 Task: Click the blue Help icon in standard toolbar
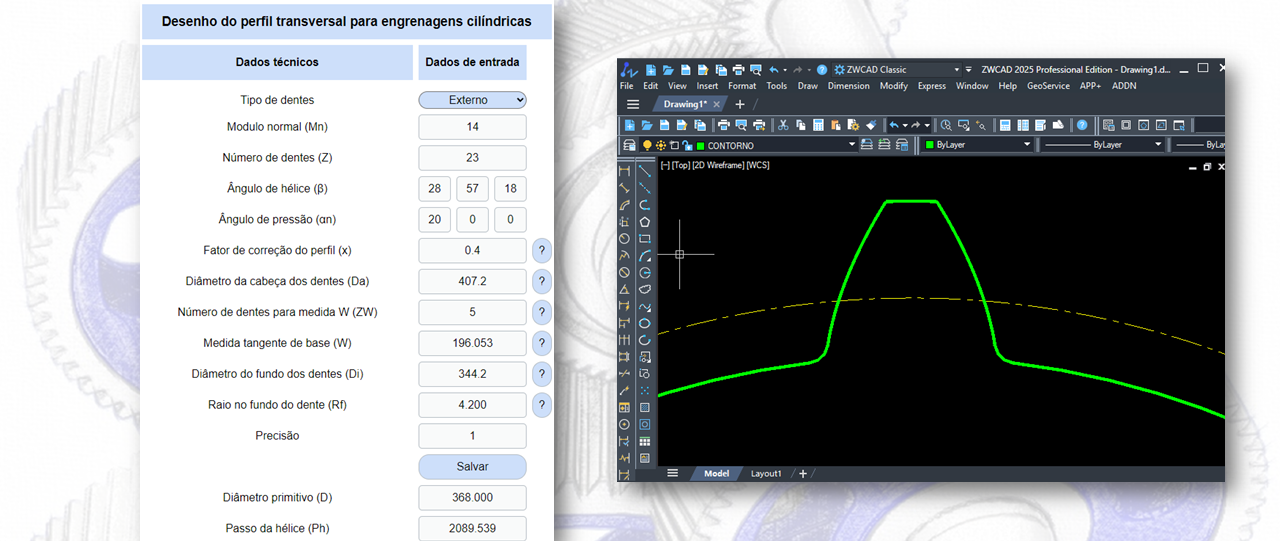(1082, 125)
